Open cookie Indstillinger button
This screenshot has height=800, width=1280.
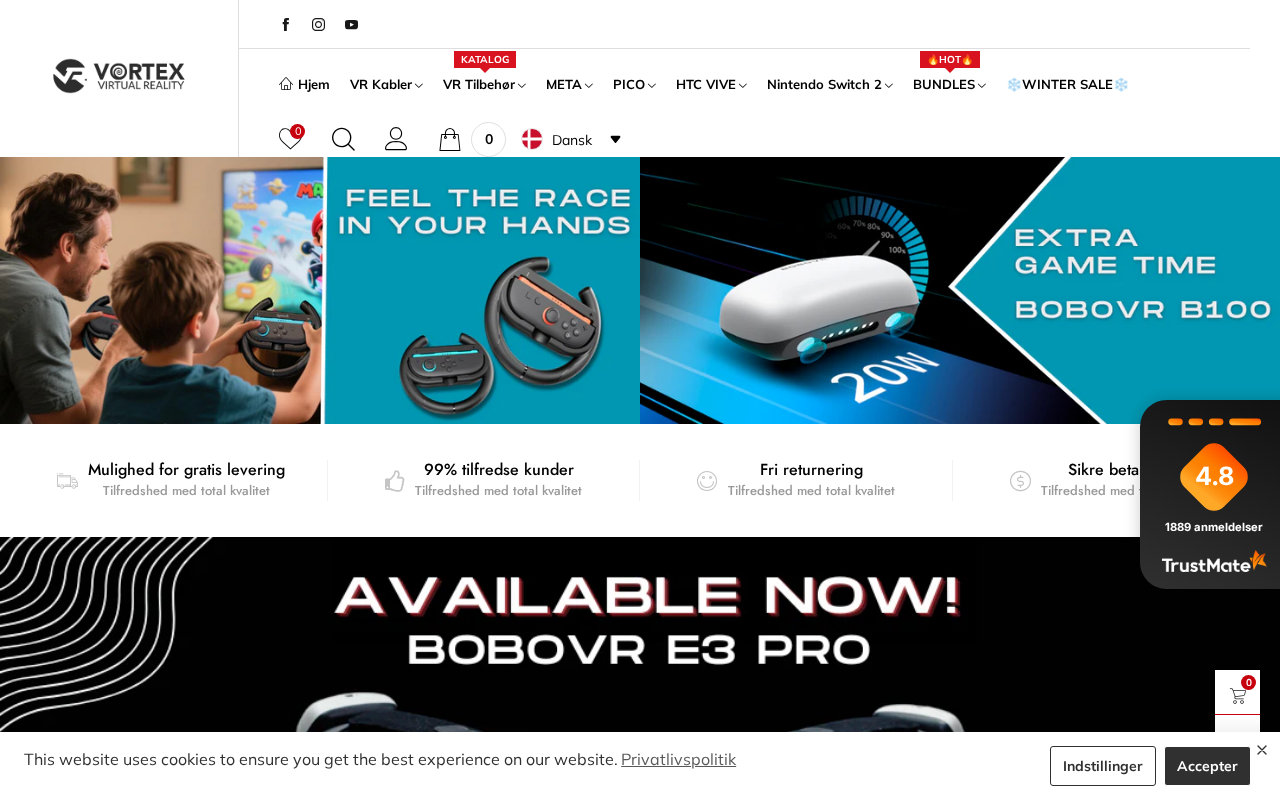pos(1103,766)
